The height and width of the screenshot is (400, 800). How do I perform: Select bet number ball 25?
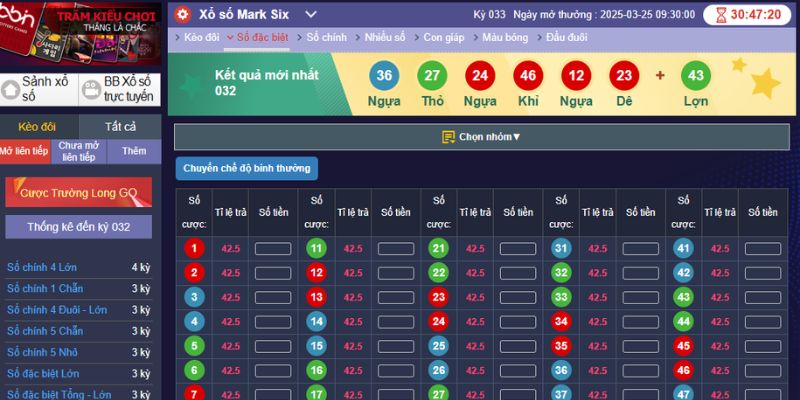point(439,346)
